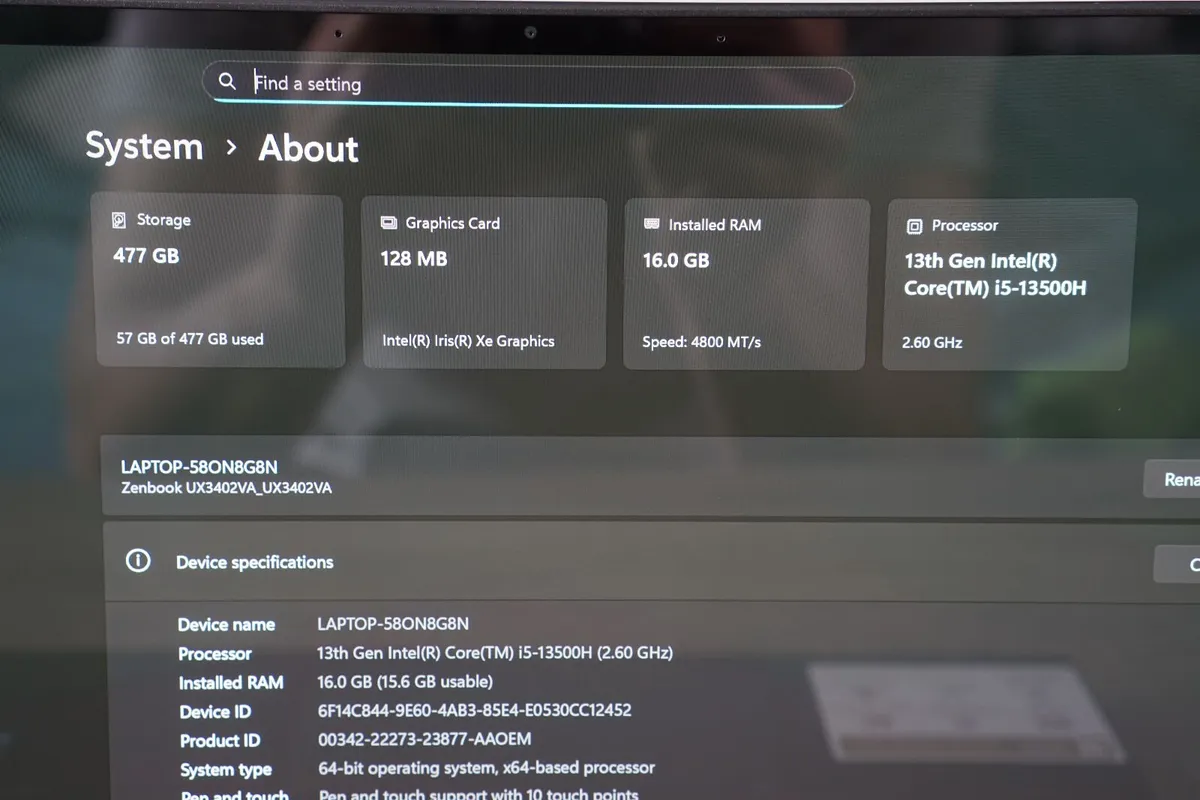Select Device name value LAPTOP-58ON8G8N

click(393, 623)
